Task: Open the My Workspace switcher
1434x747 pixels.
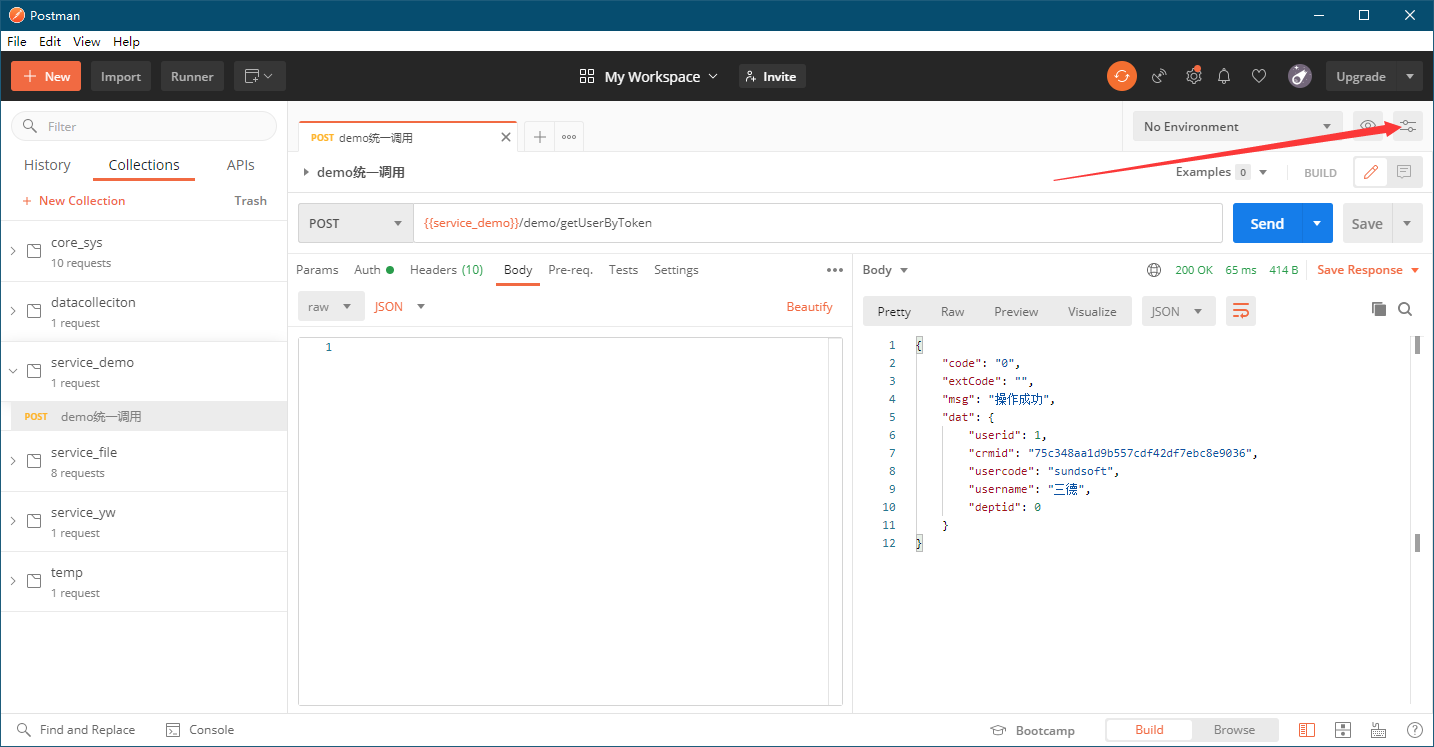Action: click(x=648, y=76)
